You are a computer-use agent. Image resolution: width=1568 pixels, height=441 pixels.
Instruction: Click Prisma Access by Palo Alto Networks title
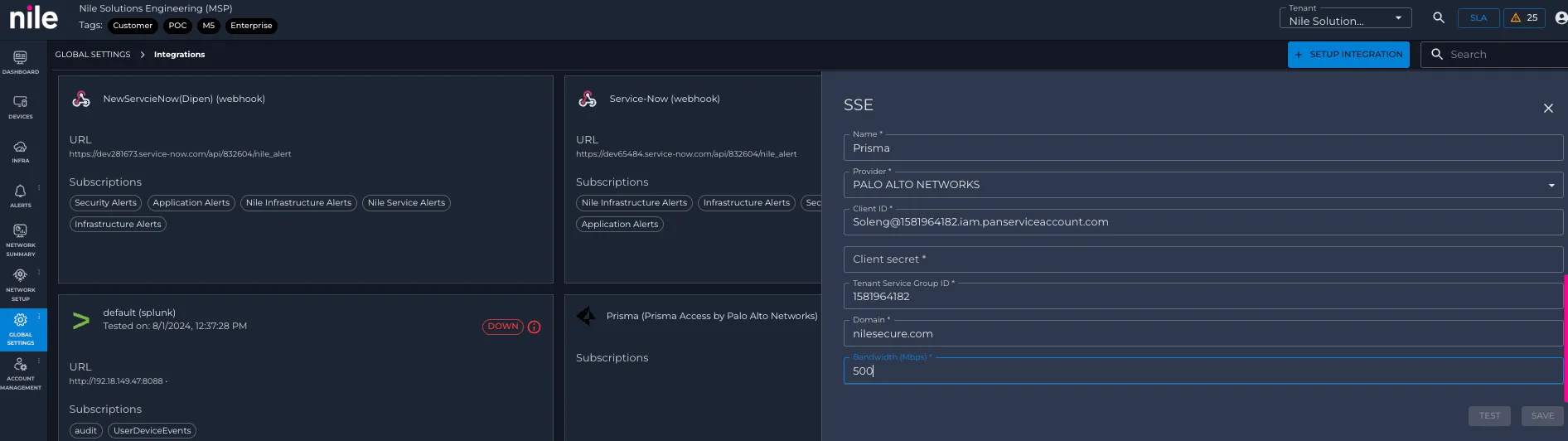click(x=712, y=316)
